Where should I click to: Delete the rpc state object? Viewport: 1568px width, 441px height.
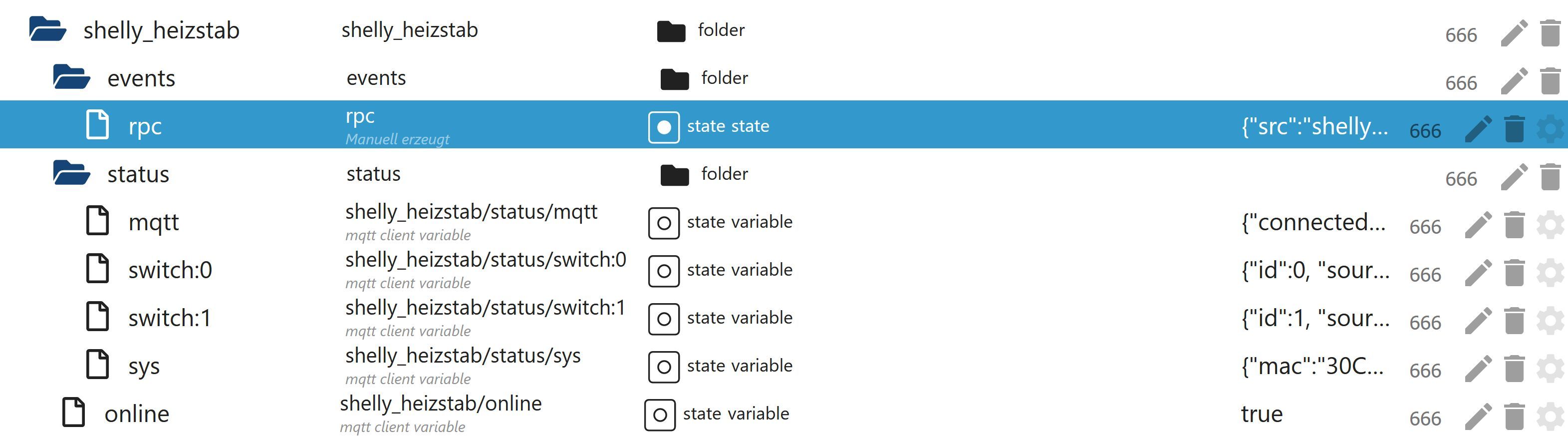[1514, 128]
